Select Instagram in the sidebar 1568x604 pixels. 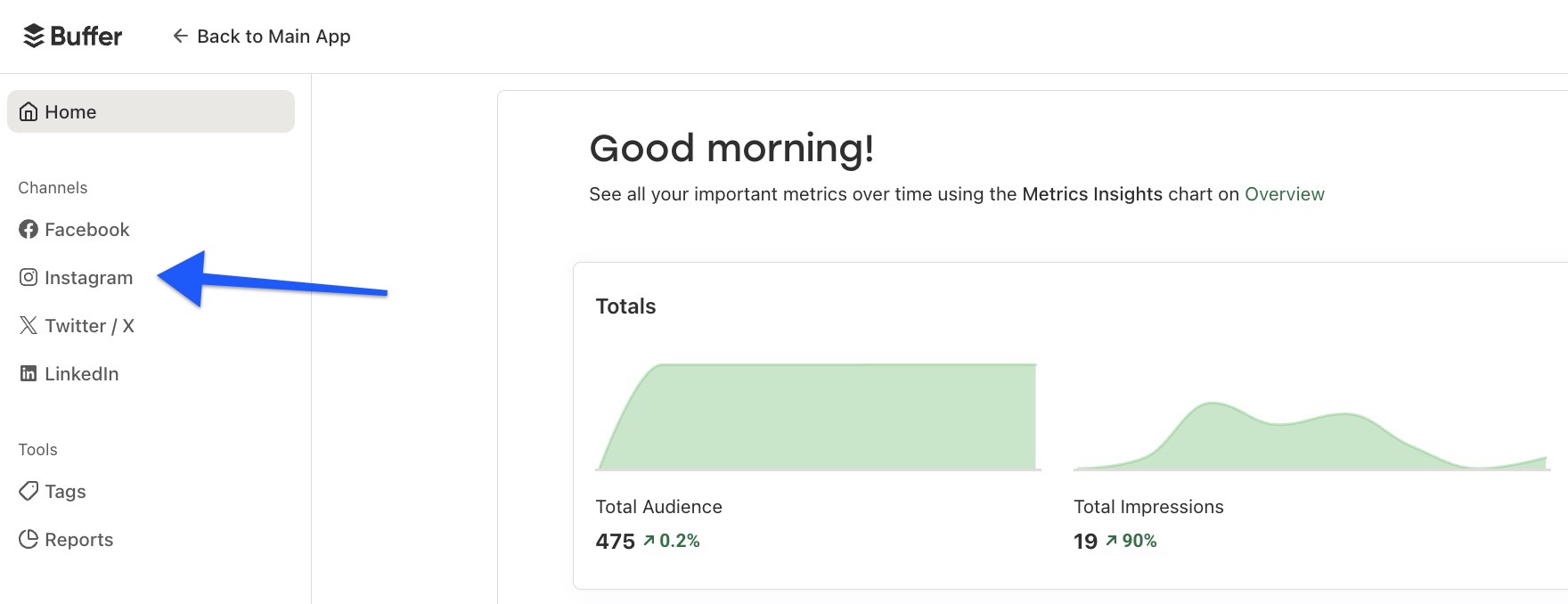tap(88, 278)
